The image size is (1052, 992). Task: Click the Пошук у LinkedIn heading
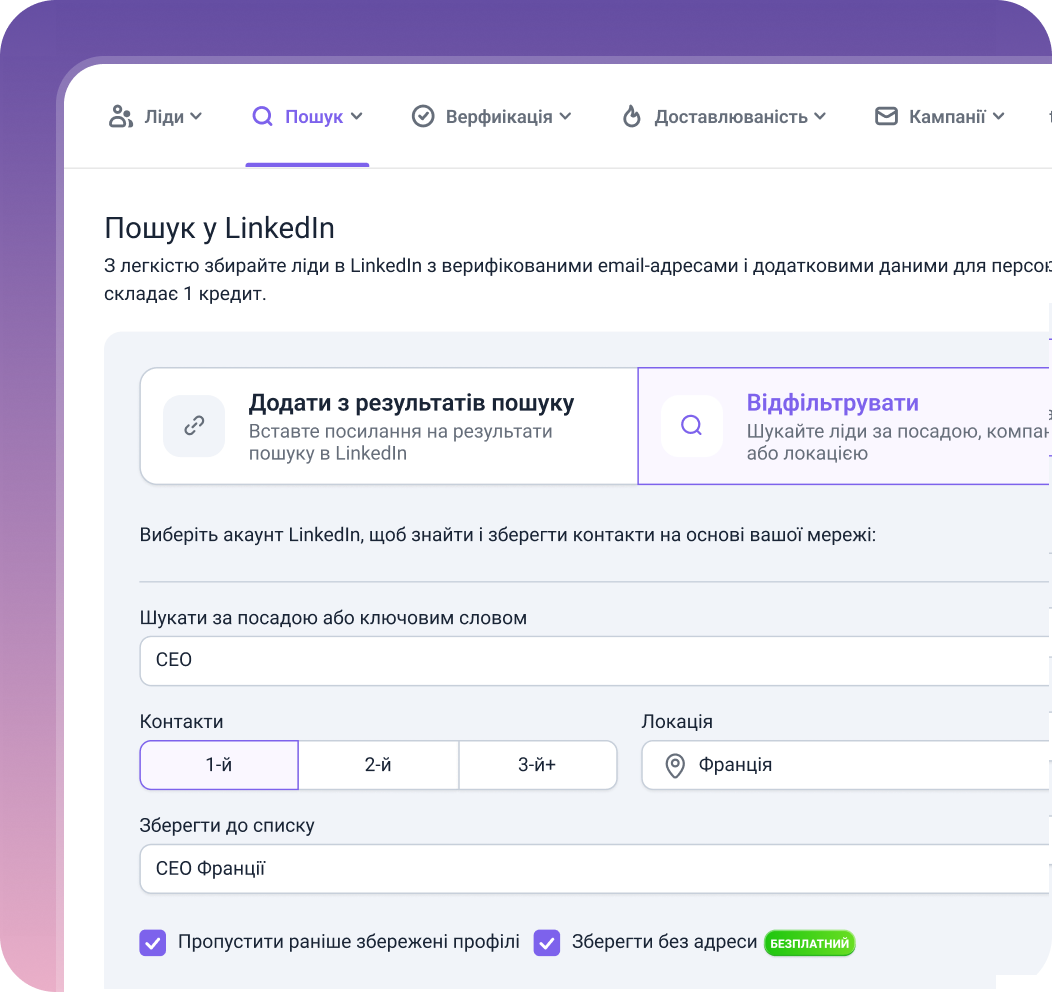click(219, 228)
